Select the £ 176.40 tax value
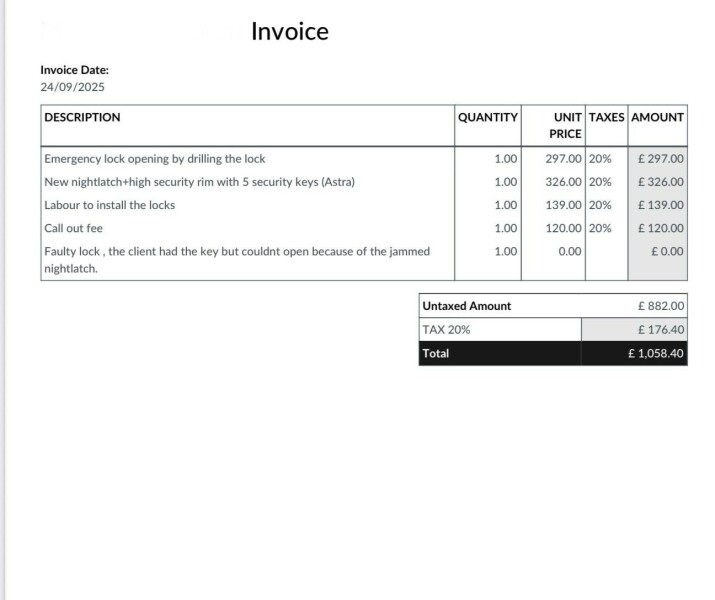The height and width of the screenshot is (600, 715). (660, 329)
